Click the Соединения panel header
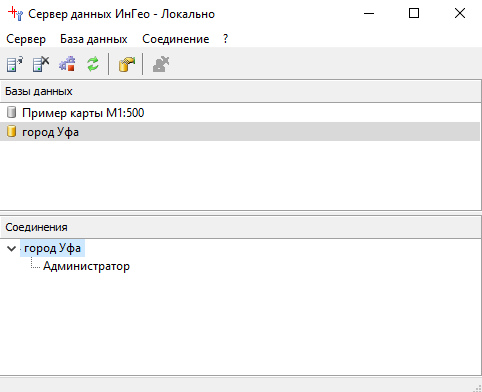 click(x=241, y=227)
